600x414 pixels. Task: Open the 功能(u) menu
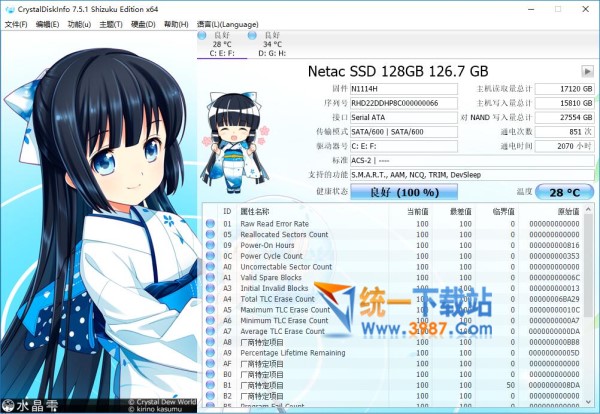pos(79,24)
